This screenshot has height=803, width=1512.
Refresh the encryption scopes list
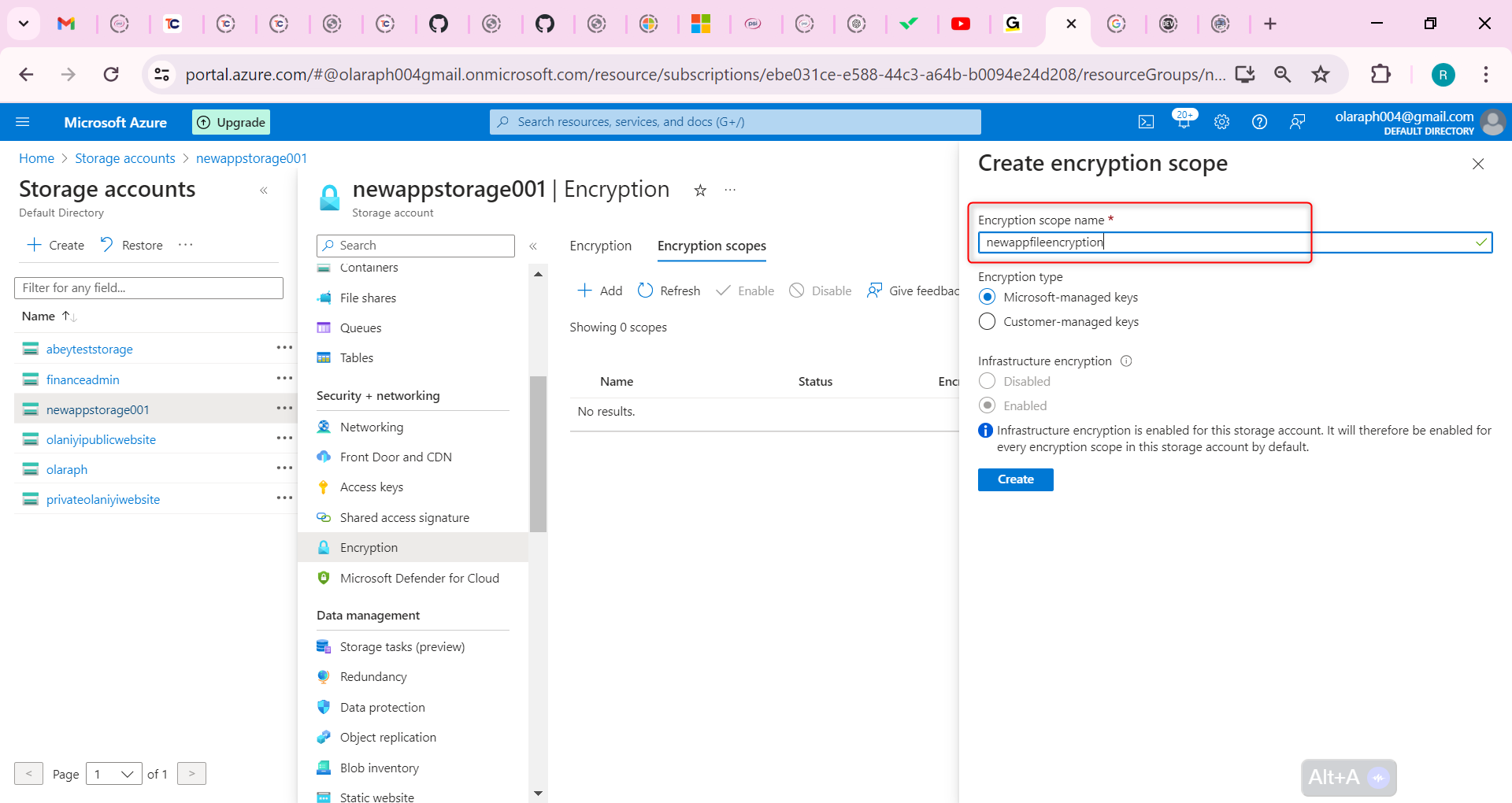pyautogui.click(x=669, y=290)
